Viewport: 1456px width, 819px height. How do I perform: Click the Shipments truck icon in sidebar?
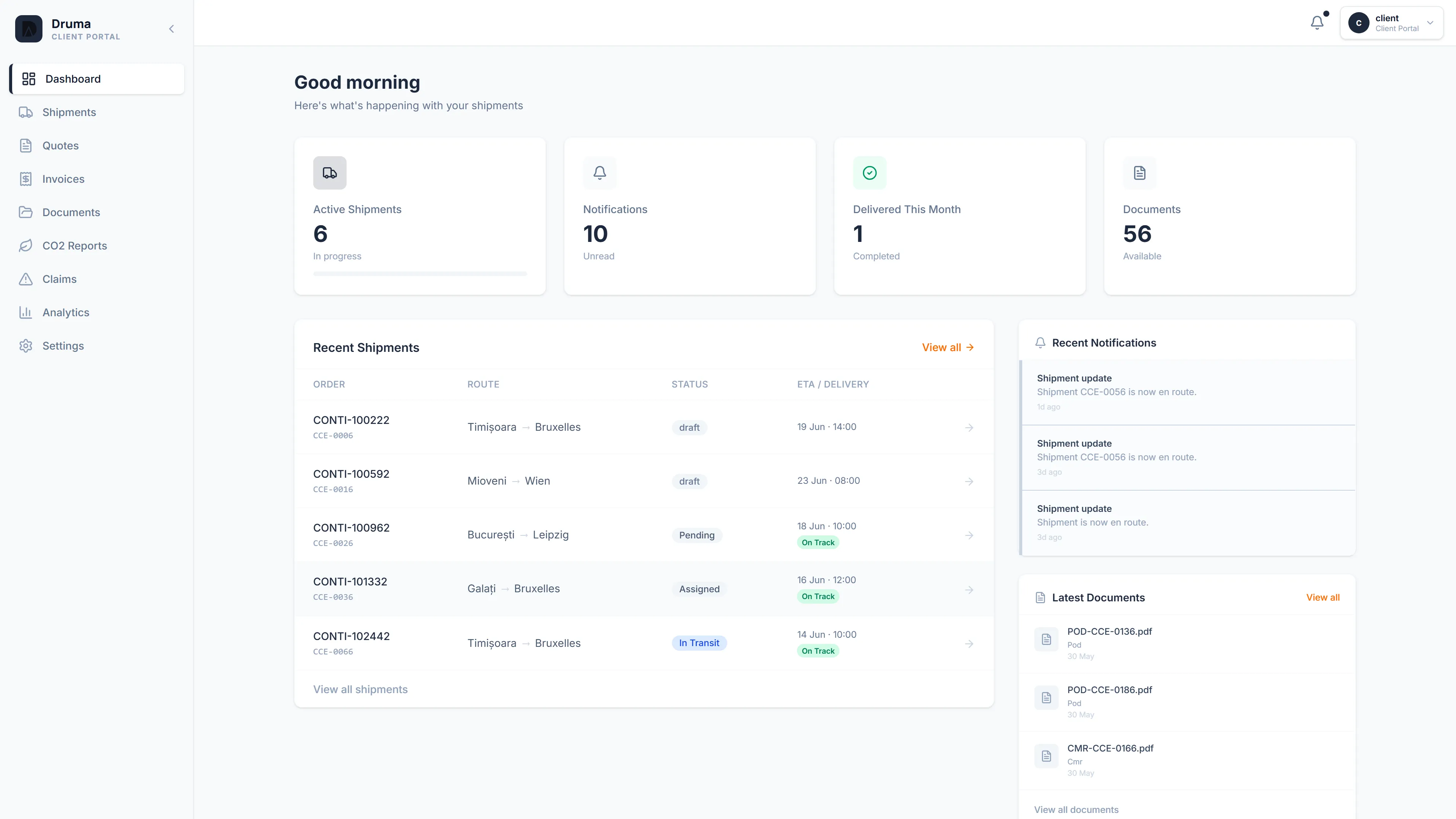tap(26, 112)
